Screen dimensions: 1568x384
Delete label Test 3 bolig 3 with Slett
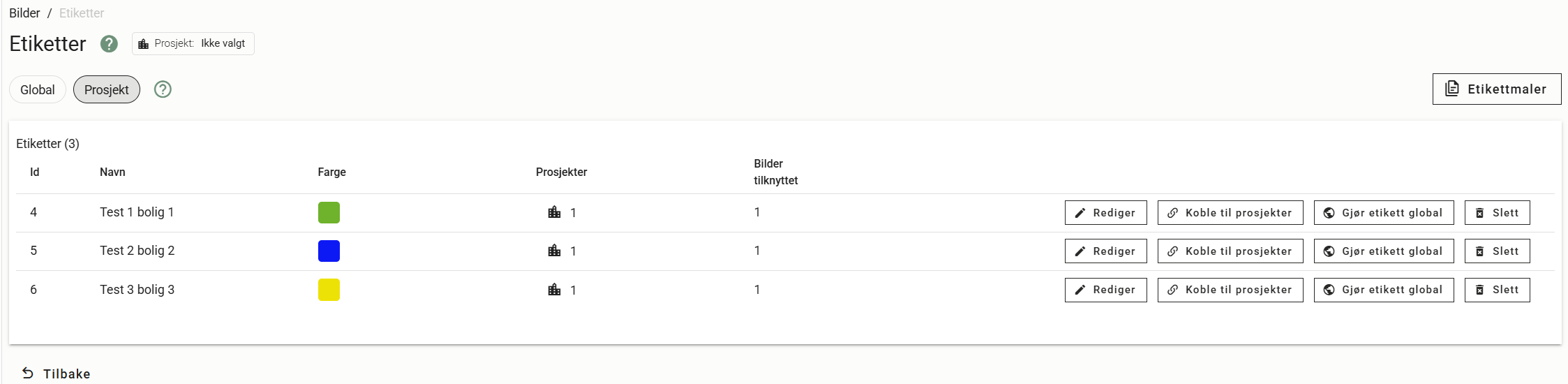pyautogui.click(x=1497, y=290)
